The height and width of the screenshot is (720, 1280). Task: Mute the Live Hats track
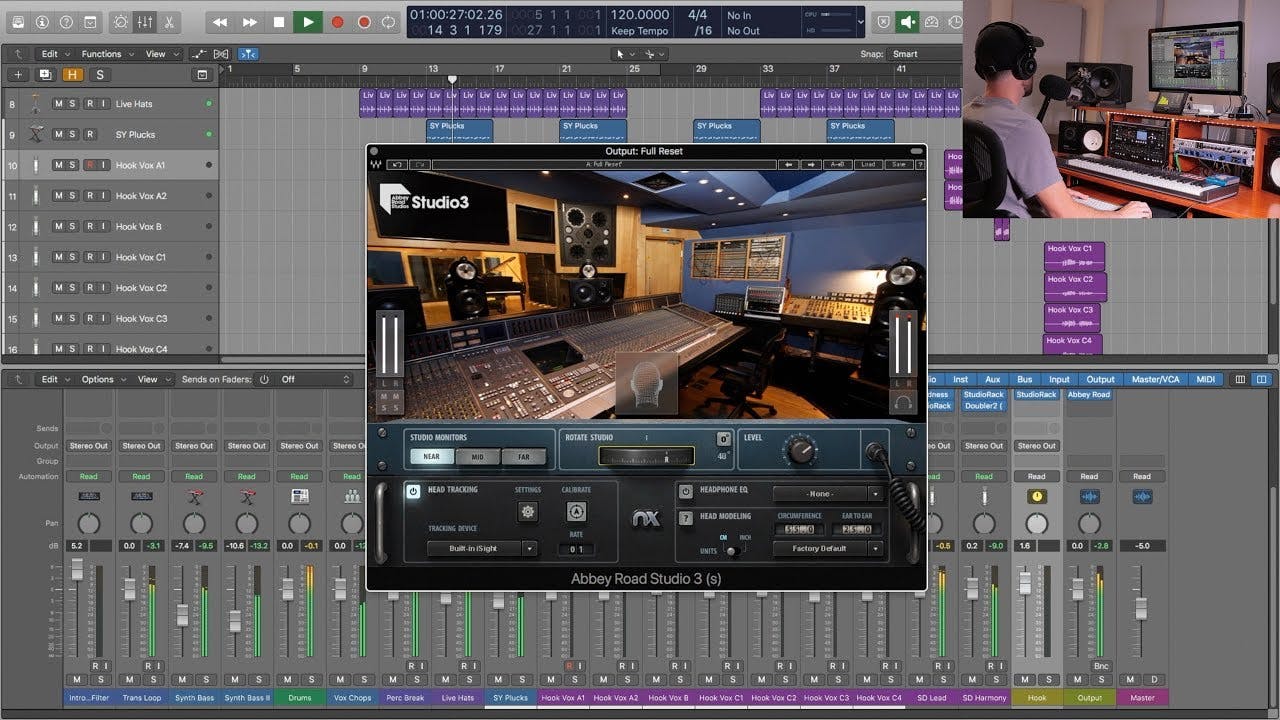coord(58,104)
